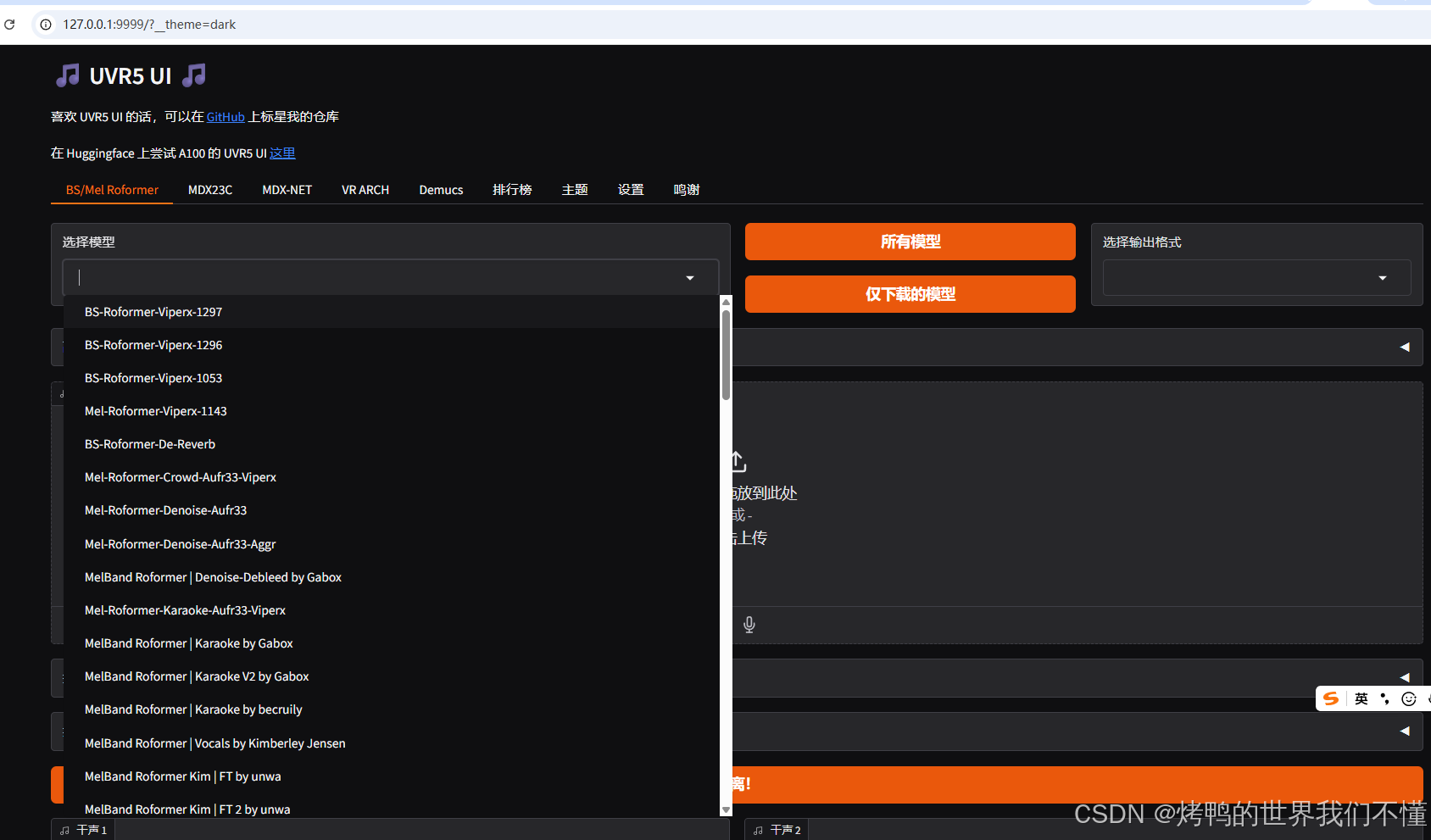Viewport: 1431px width, 840px height.
Task: Click the emoji smiley icon in IME bar
Action: [x=1409, y=698]
